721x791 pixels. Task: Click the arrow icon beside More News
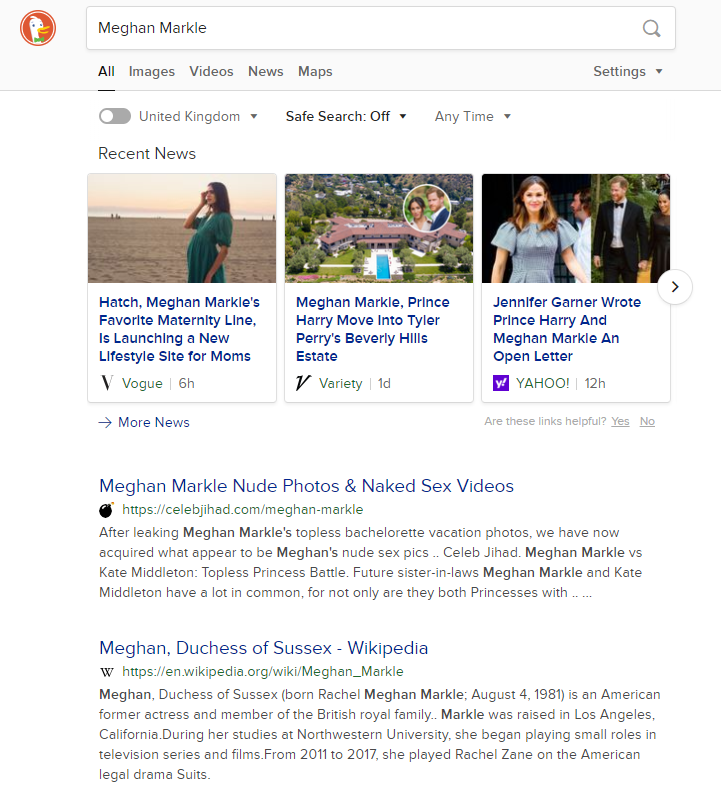click(105, 422)
